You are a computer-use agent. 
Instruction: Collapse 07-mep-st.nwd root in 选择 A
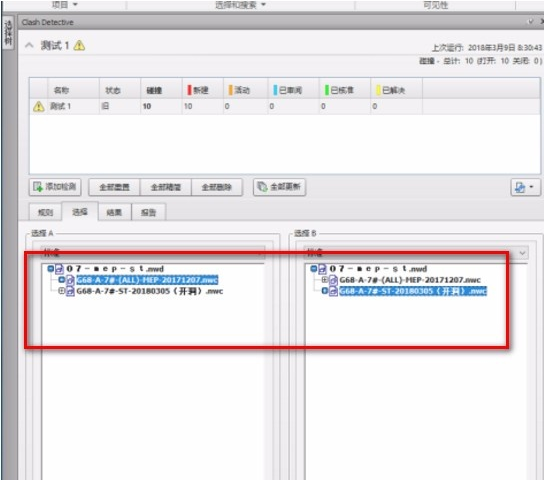click(x=51, y=268)
